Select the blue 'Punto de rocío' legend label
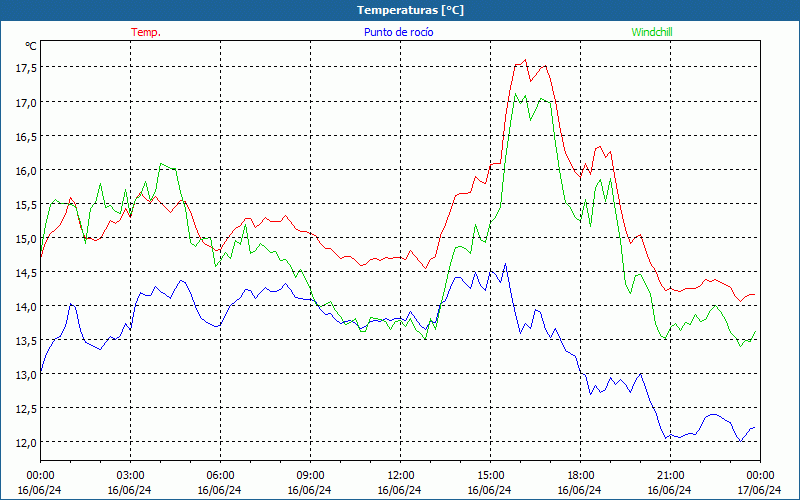Image resolution: width=800 pixels, height=500 pixels. [398, 32]
